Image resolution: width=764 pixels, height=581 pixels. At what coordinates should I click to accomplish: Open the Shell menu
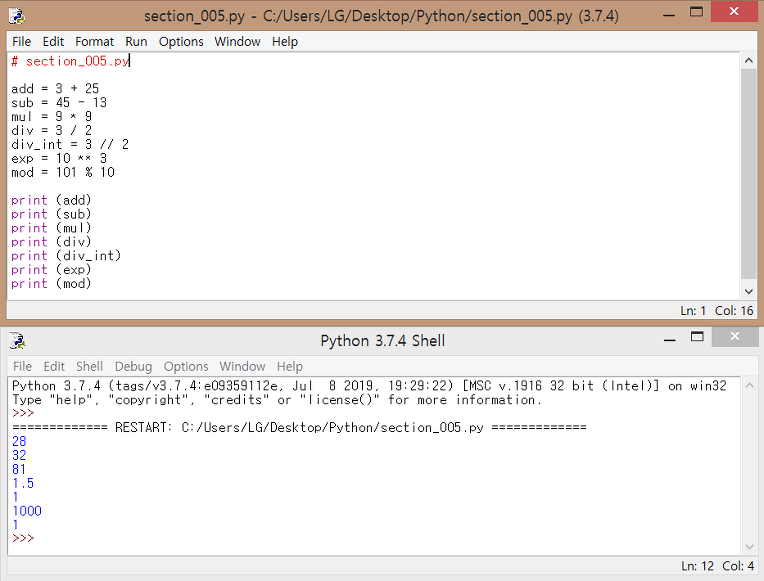[89, 366]
